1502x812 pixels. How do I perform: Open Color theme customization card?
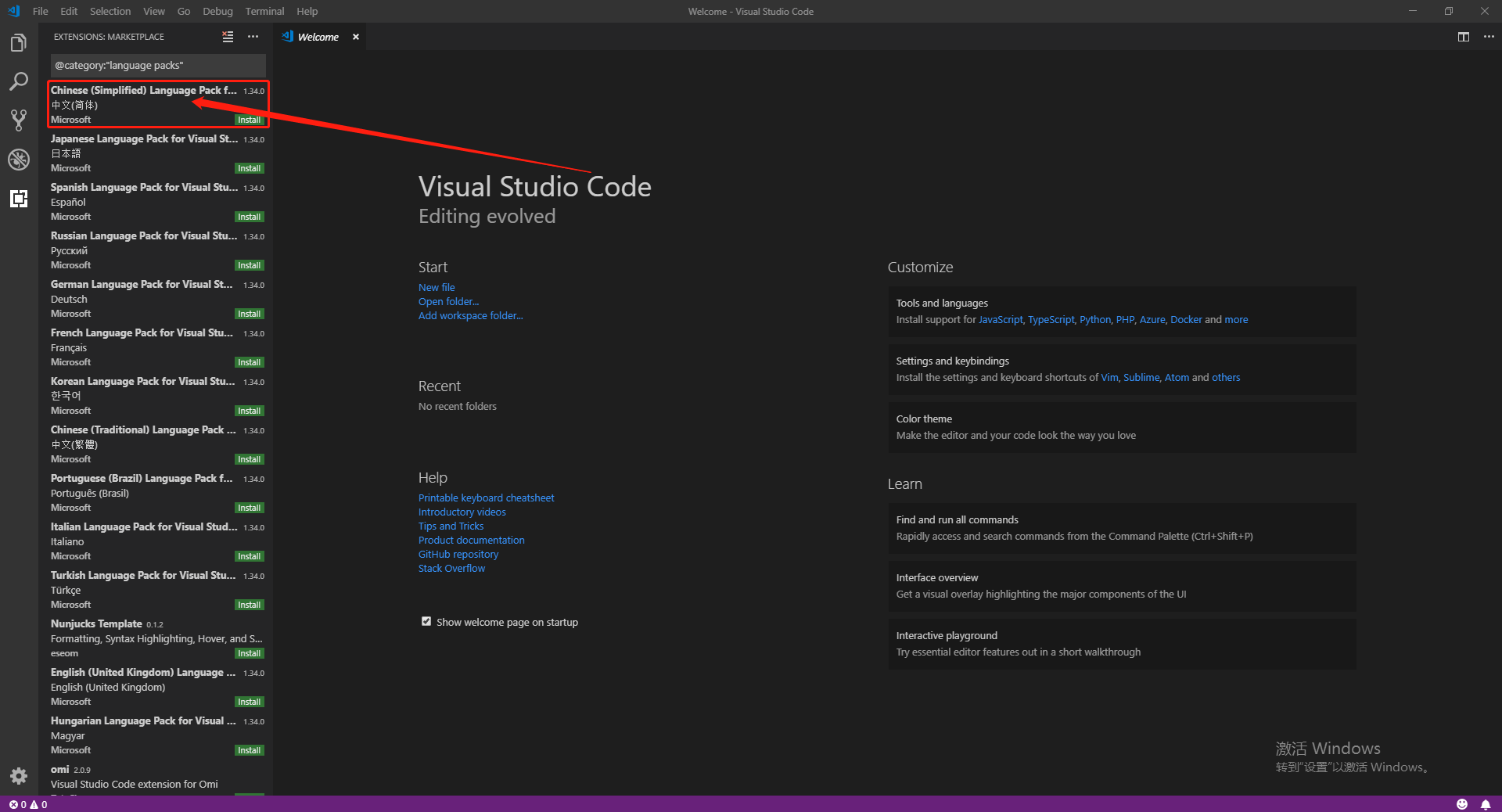[x=1122, y=427]
